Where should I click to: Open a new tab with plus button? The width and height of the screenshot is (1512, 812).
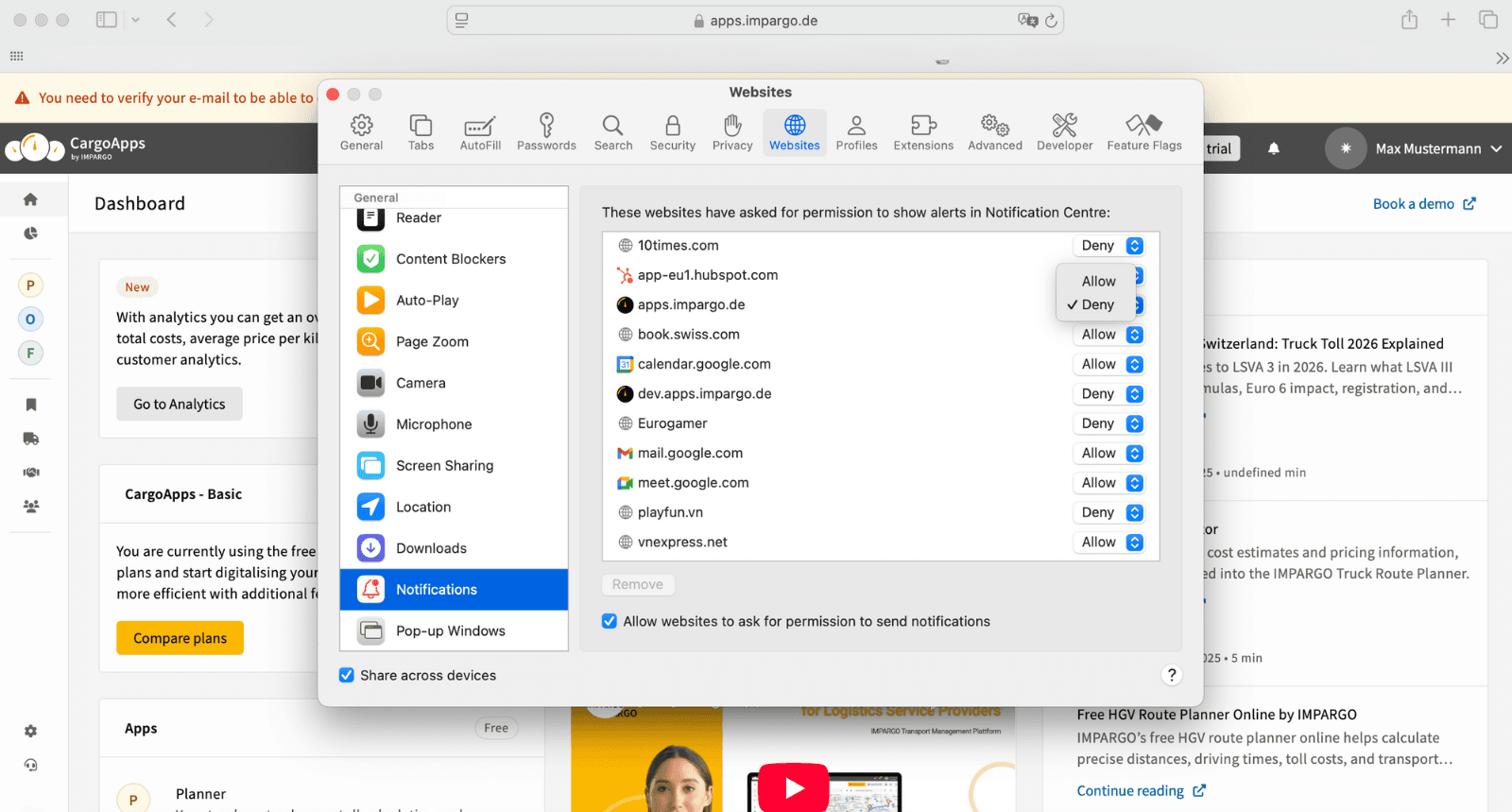1448,20
